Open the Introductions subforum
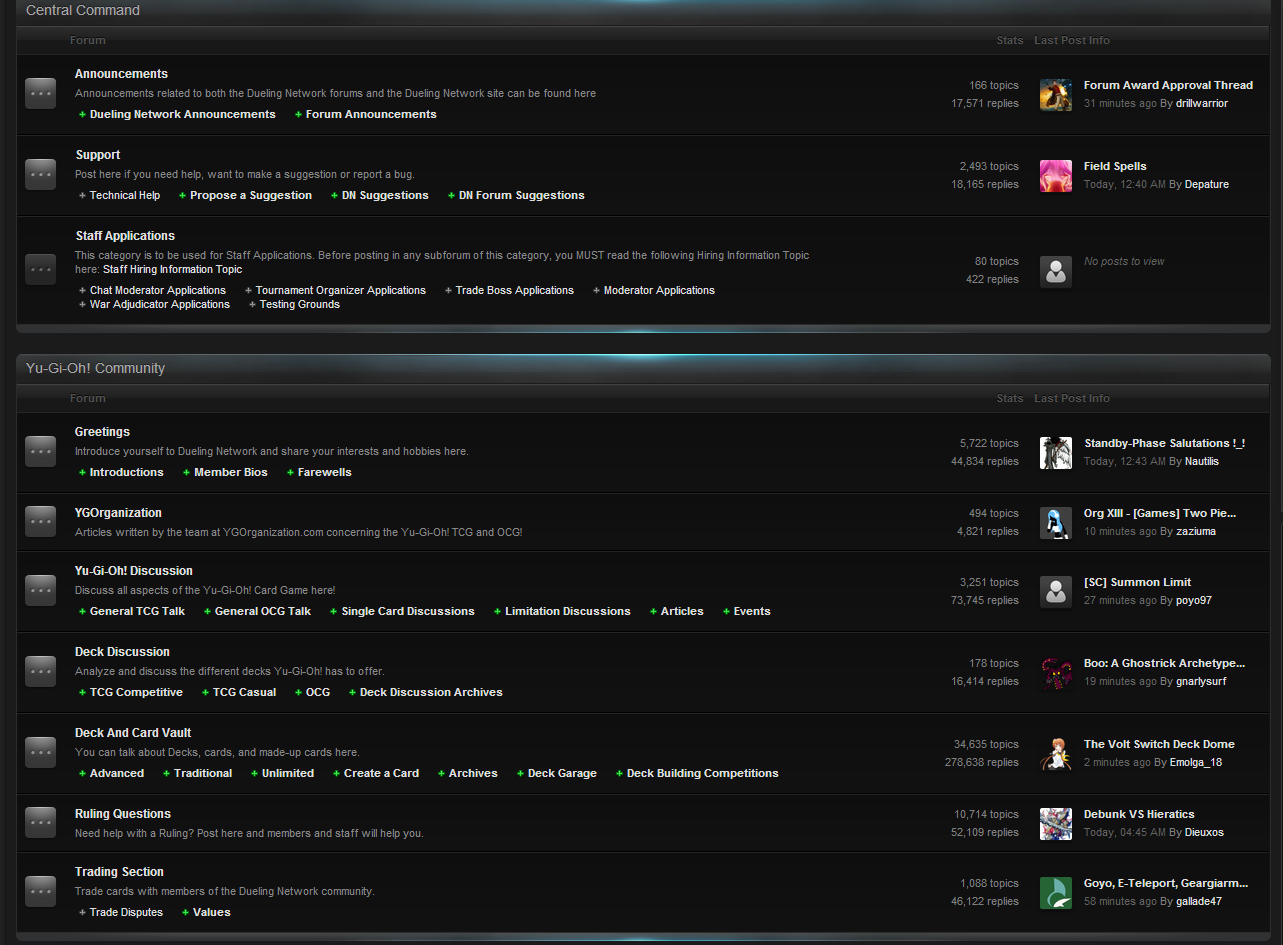 pos(127,472)
